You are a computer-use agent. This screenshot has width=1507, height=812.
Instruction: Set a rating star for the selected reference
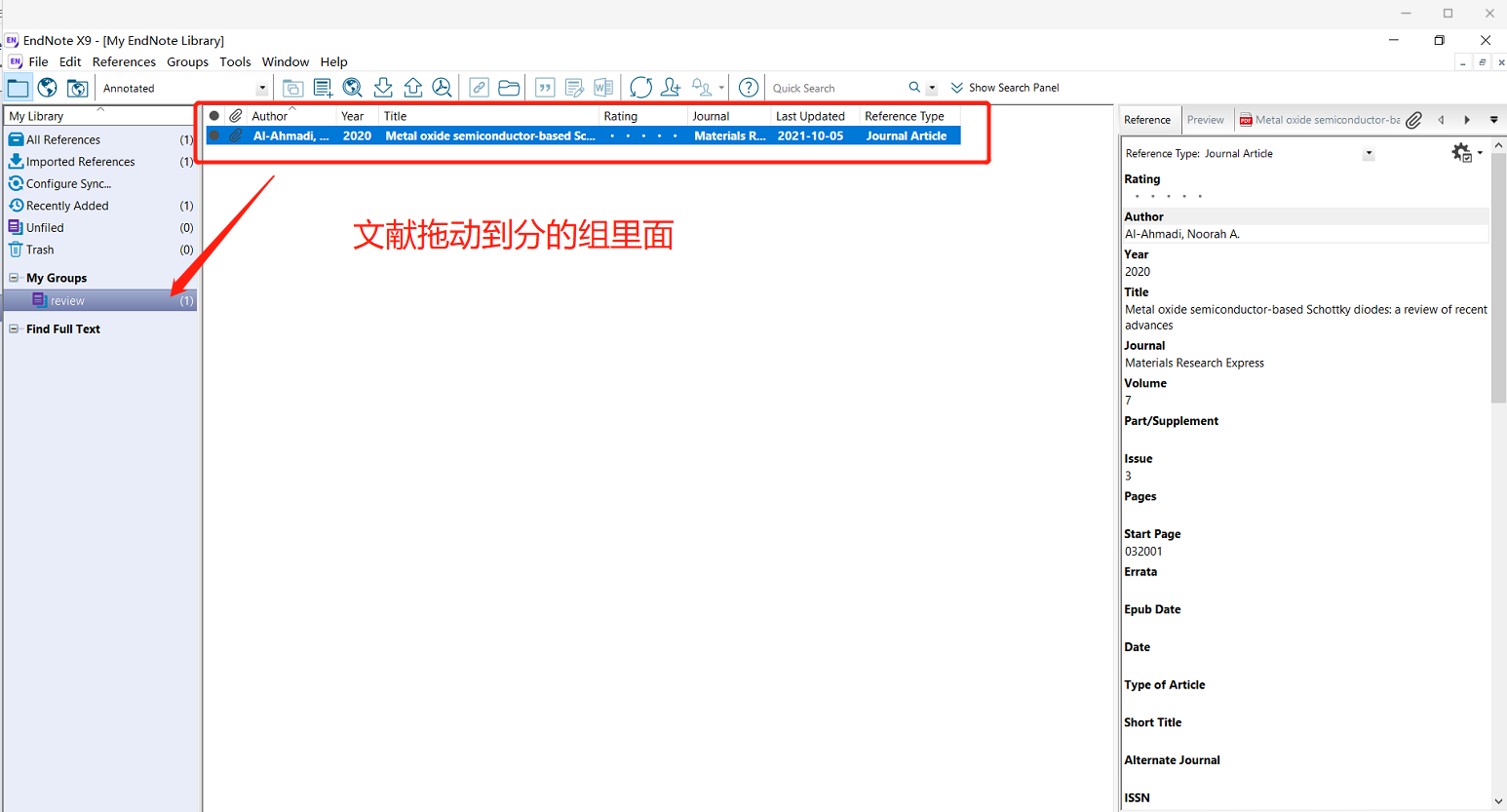pyautogui.click(x=1169, y=196)
